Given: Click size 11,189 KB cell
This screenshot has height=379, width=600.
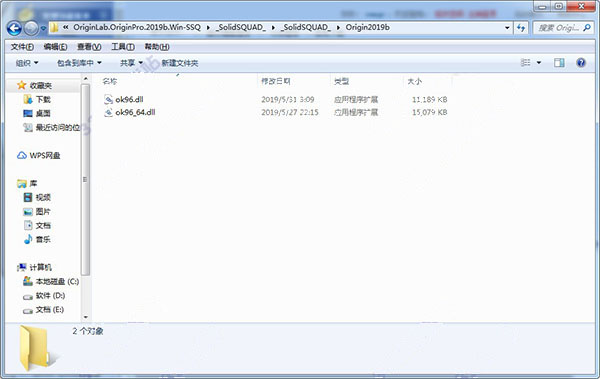Looking at the screenshot, I should click(x=429, y=100).
